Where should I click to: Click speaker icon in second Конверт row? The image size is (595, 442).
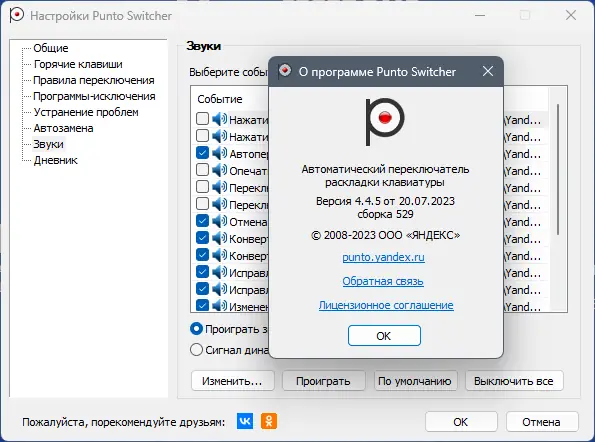coord(220,255)
